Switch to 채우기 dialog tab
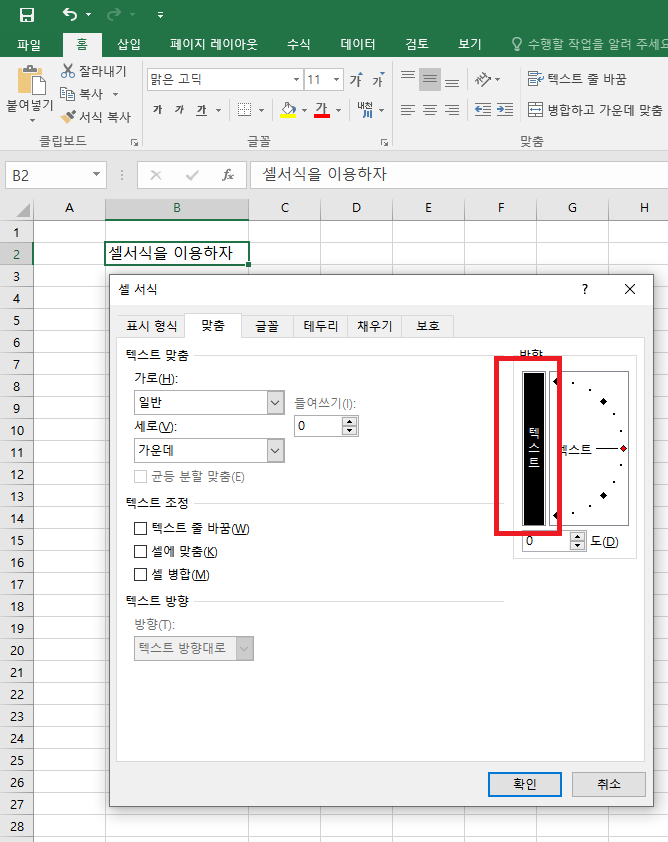 click(x=375, y=326)
